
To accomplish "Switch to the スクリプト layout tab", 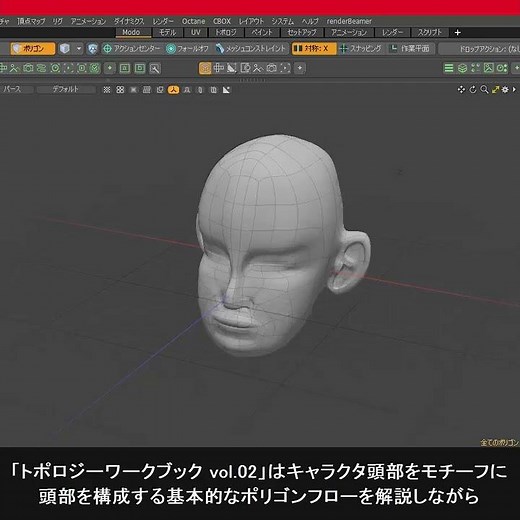I will pyautogui.click(x=429, y=32).
